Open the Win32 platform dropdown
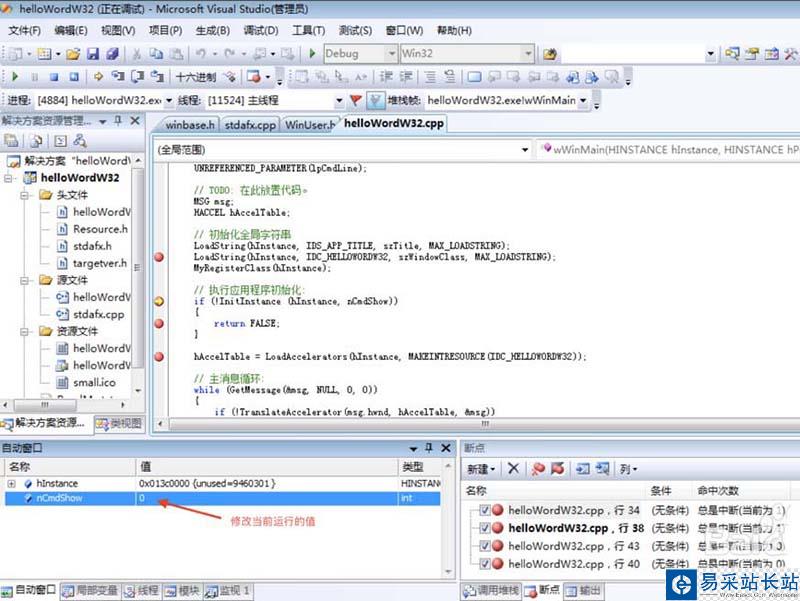Viewport: 800px width, 601px height. click(x=528, y=54)
